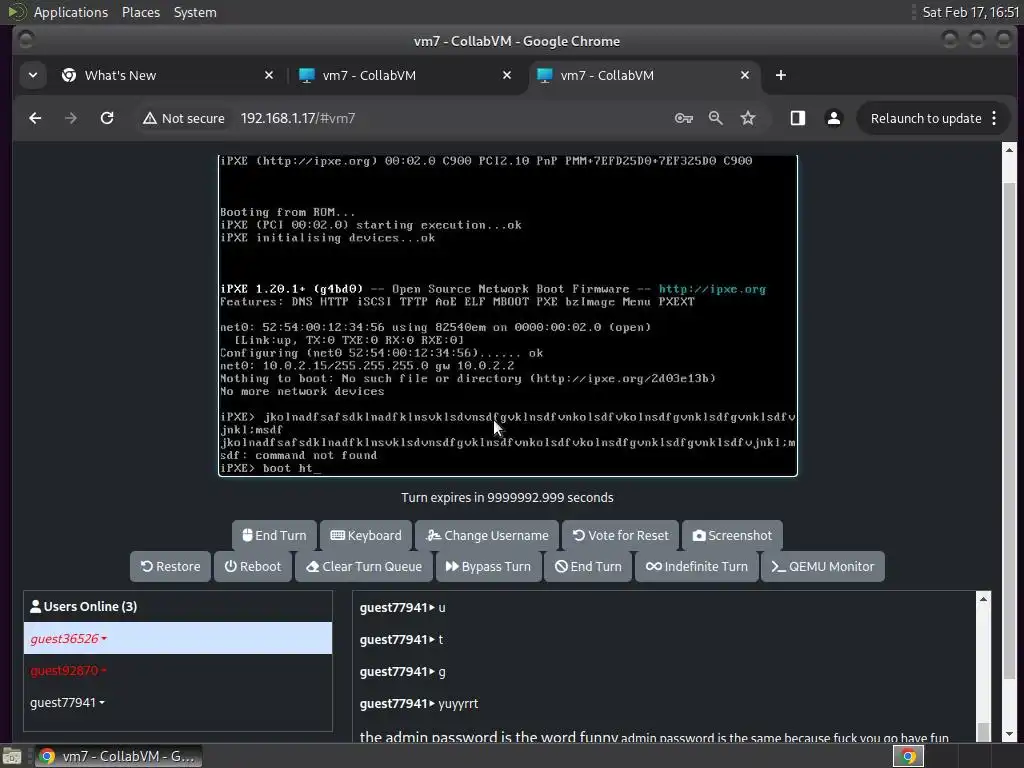Switch to the middle vm7 - CollabVM tab
1024x768 pixels.
point(406,75)
